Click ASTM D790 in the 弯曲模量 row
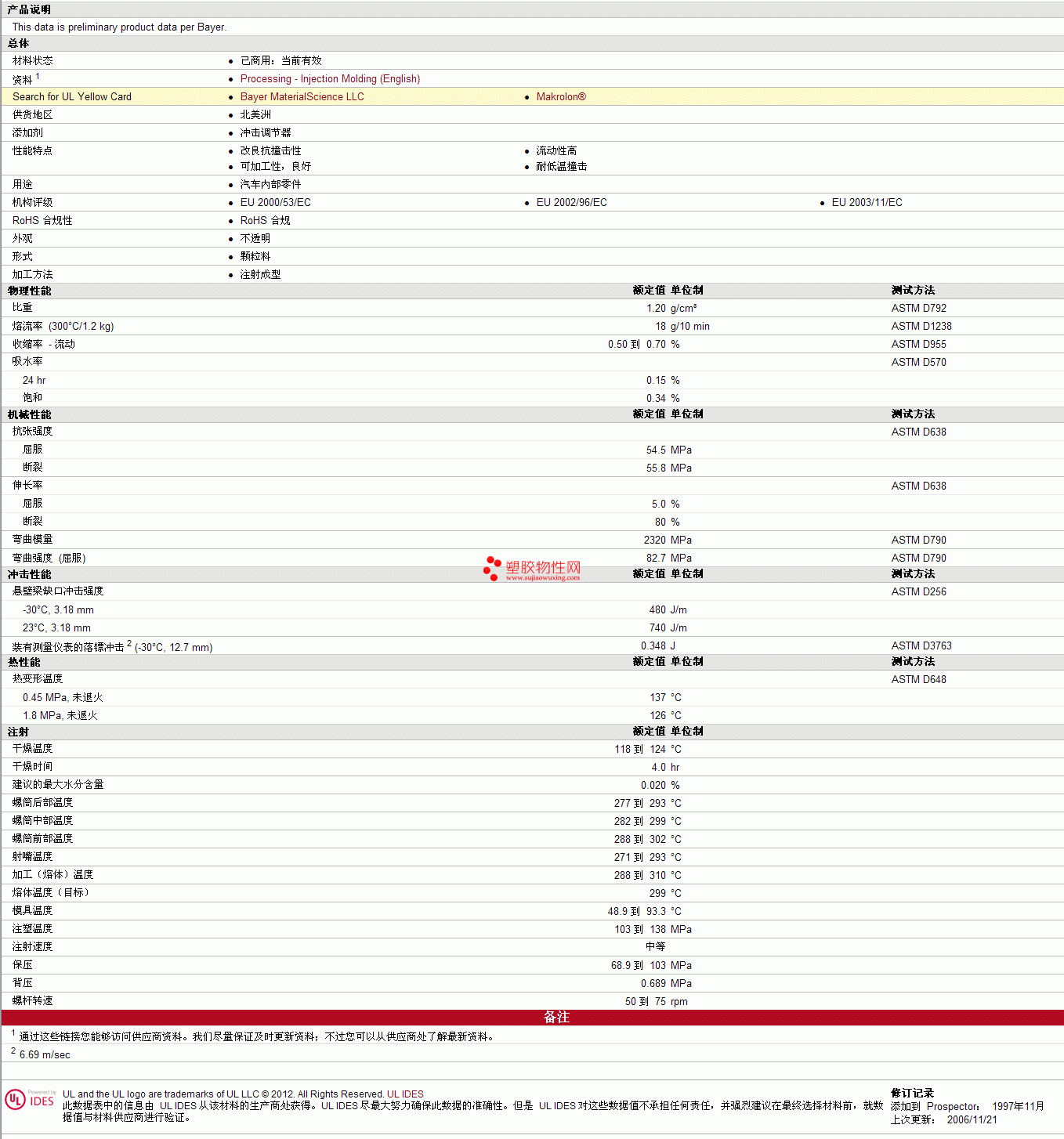The width and height of the screenshot is (1064, 1139). tap(919, 541)
